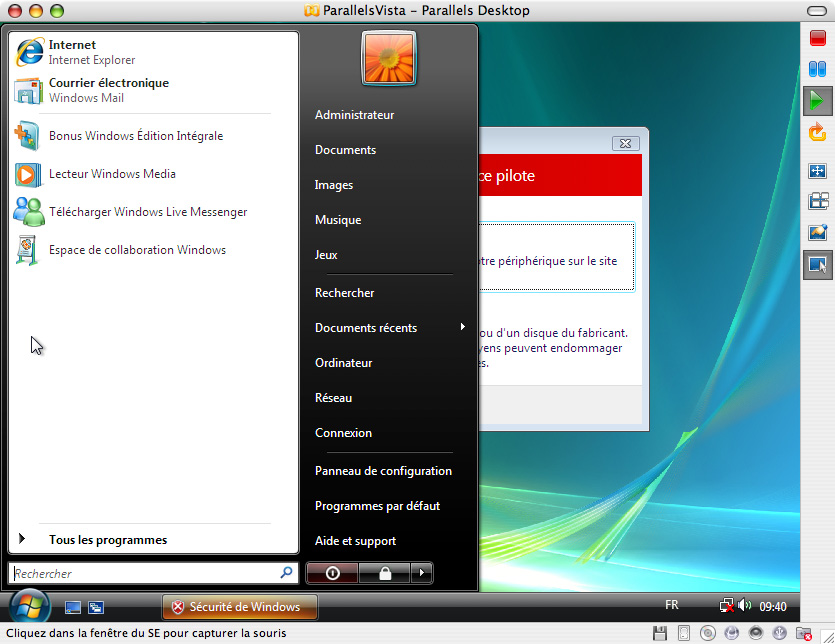This screenshot has height=644, width=835.
Task: Click the shared folders status icon
Action: (804, 633)
